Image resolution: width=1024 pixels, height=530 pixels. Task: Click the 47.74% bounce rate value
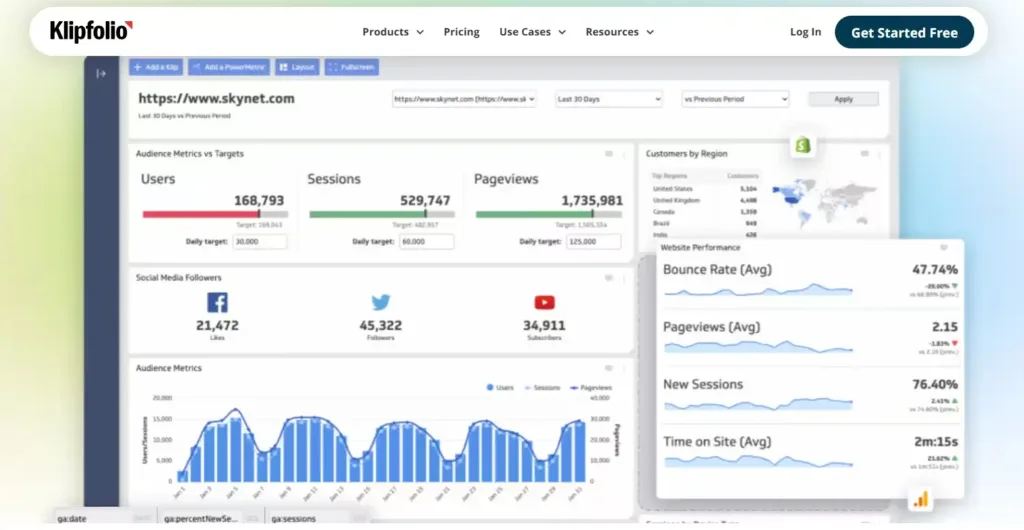coord(935,270)
